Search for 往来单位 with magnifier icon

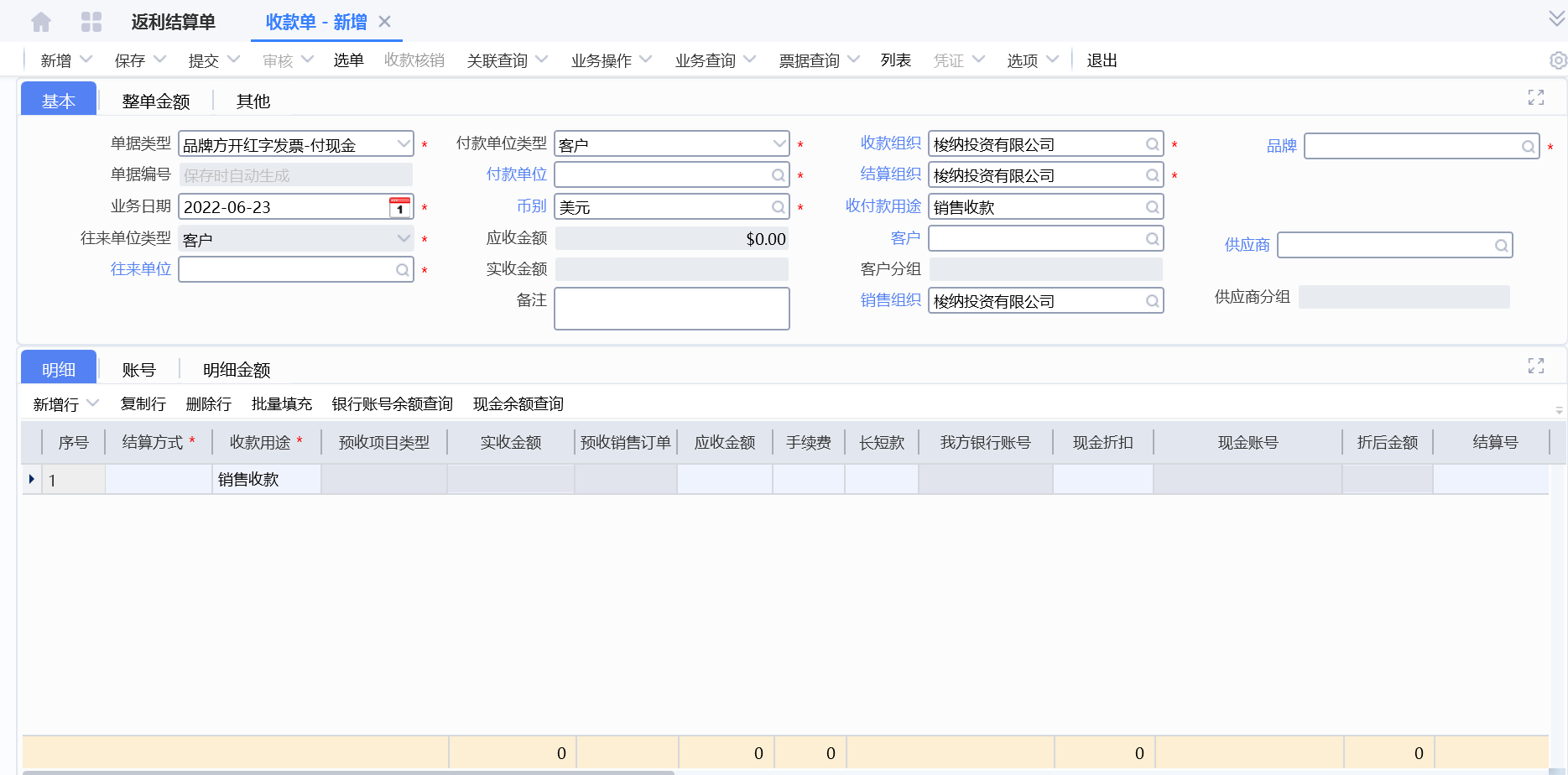coord(403,270)
